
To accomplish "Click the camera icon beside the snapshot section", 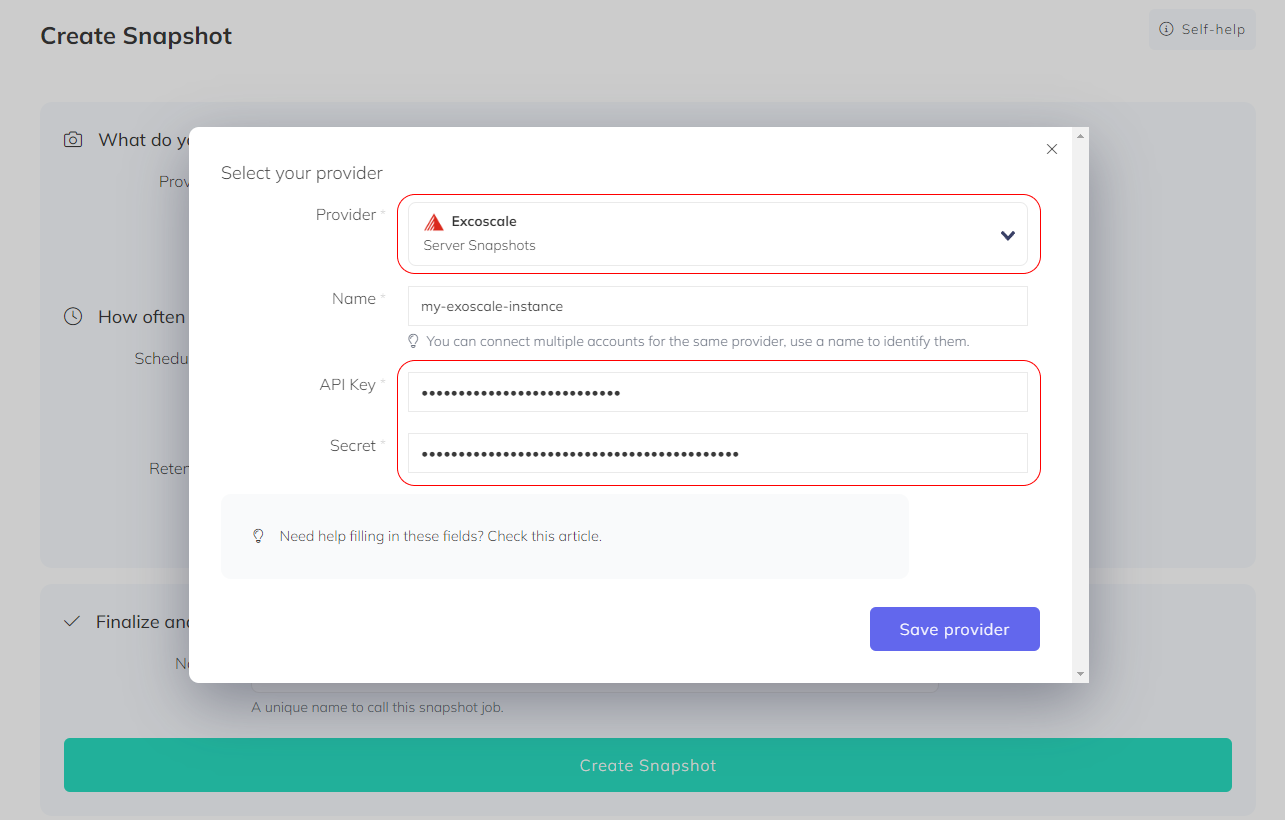I will [73, 140].
